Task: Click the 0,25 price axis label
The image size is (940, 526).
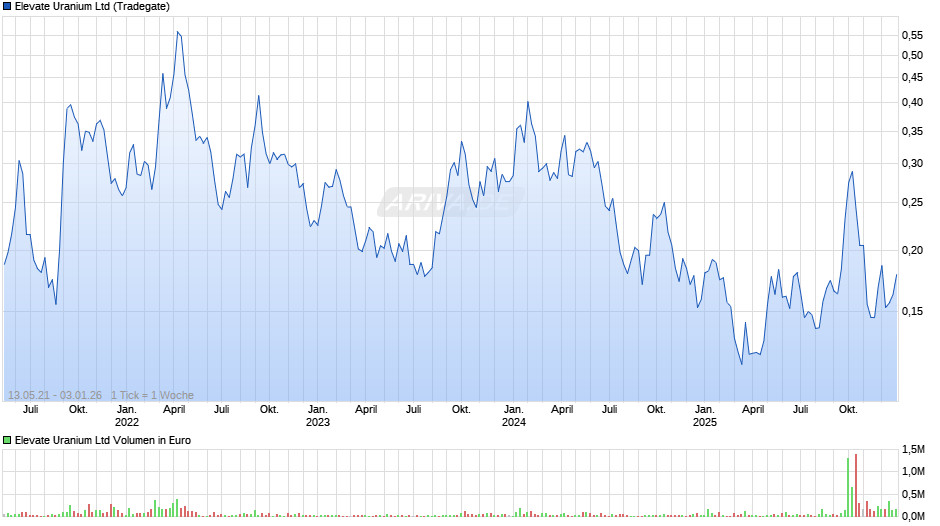Action: tap(912, 203)
